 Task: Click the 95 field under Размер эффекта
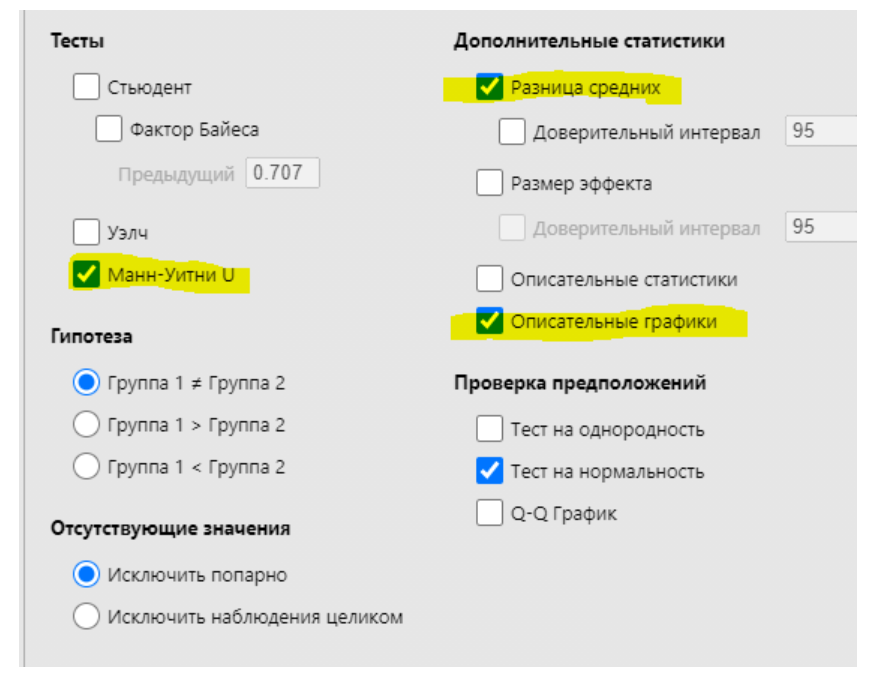pos(821,227)
